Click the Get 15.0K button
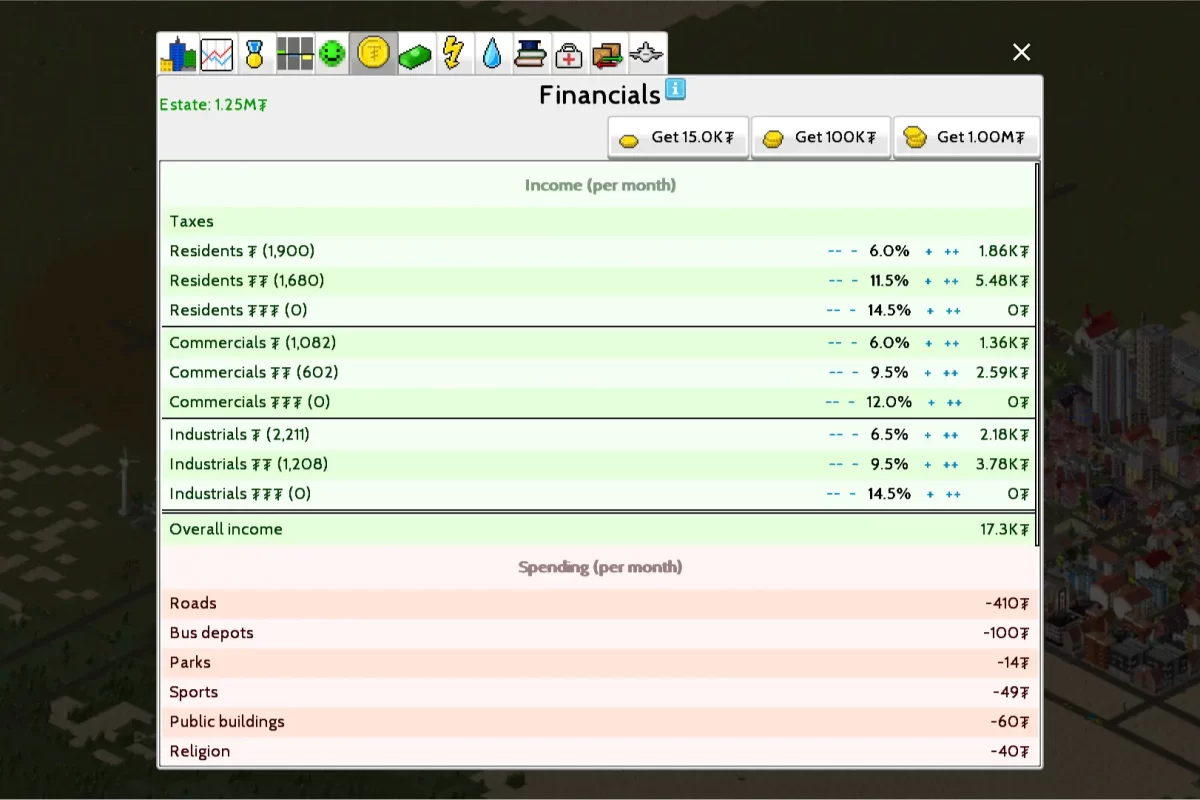Viewport: 1200px width, 800px height. pos(679,138)
